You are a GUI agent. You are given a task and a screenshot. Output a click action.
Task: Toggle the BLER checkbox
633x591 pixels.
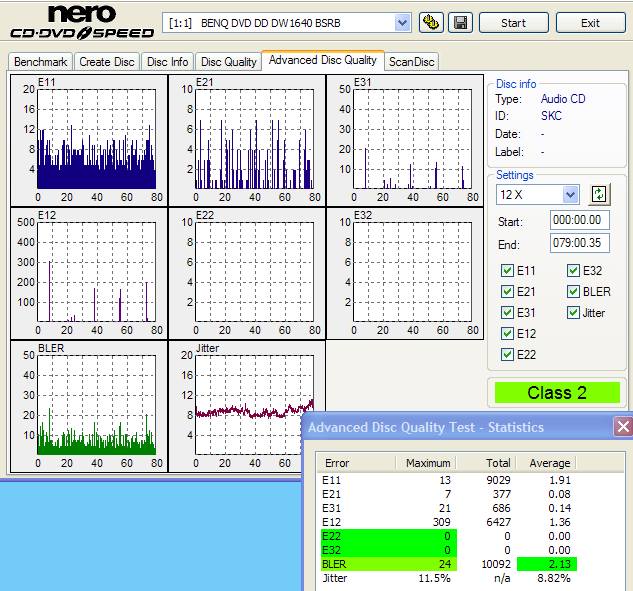574,292
